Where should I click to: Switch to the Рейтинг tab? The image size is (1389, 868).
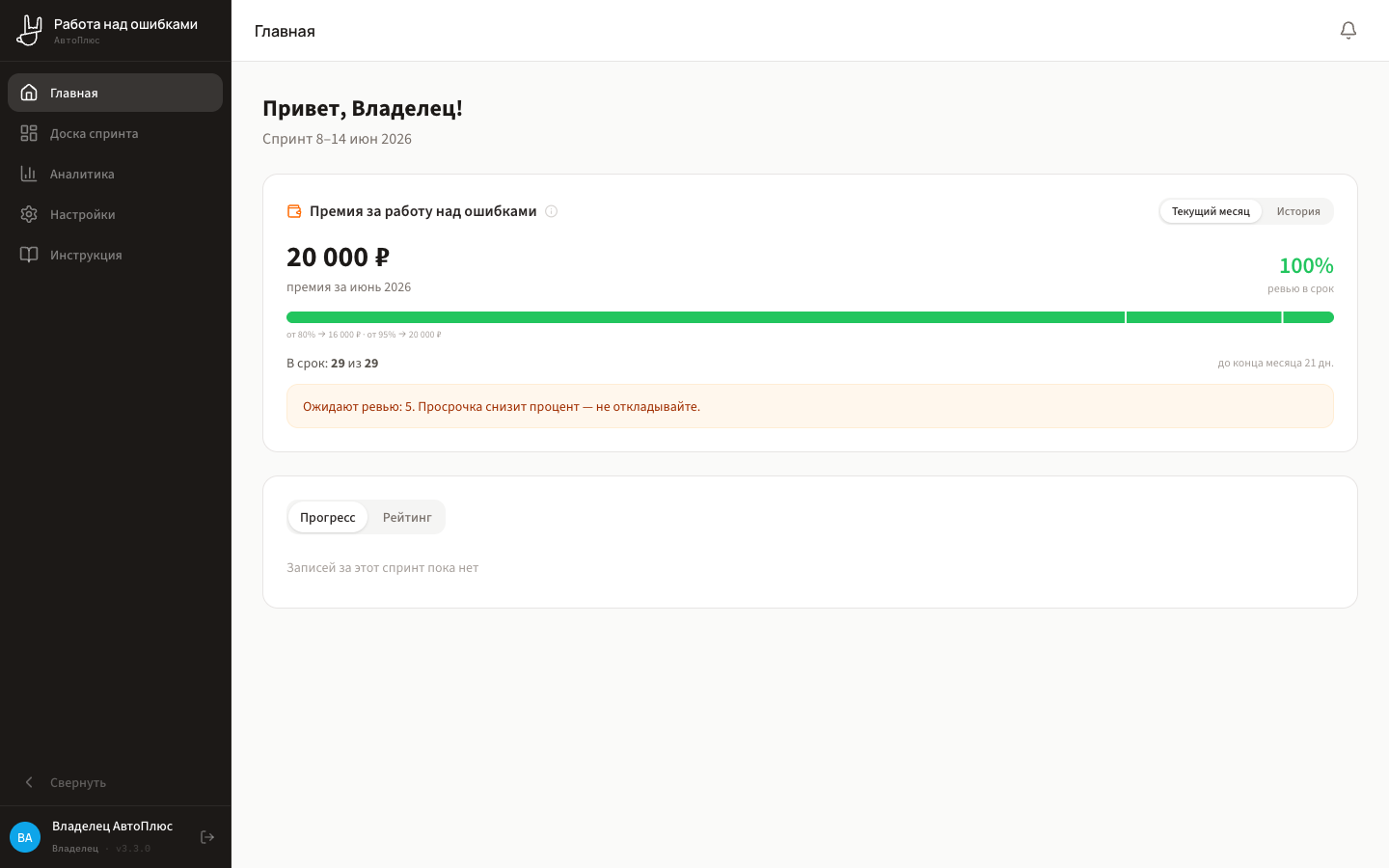tap(407, 517)
